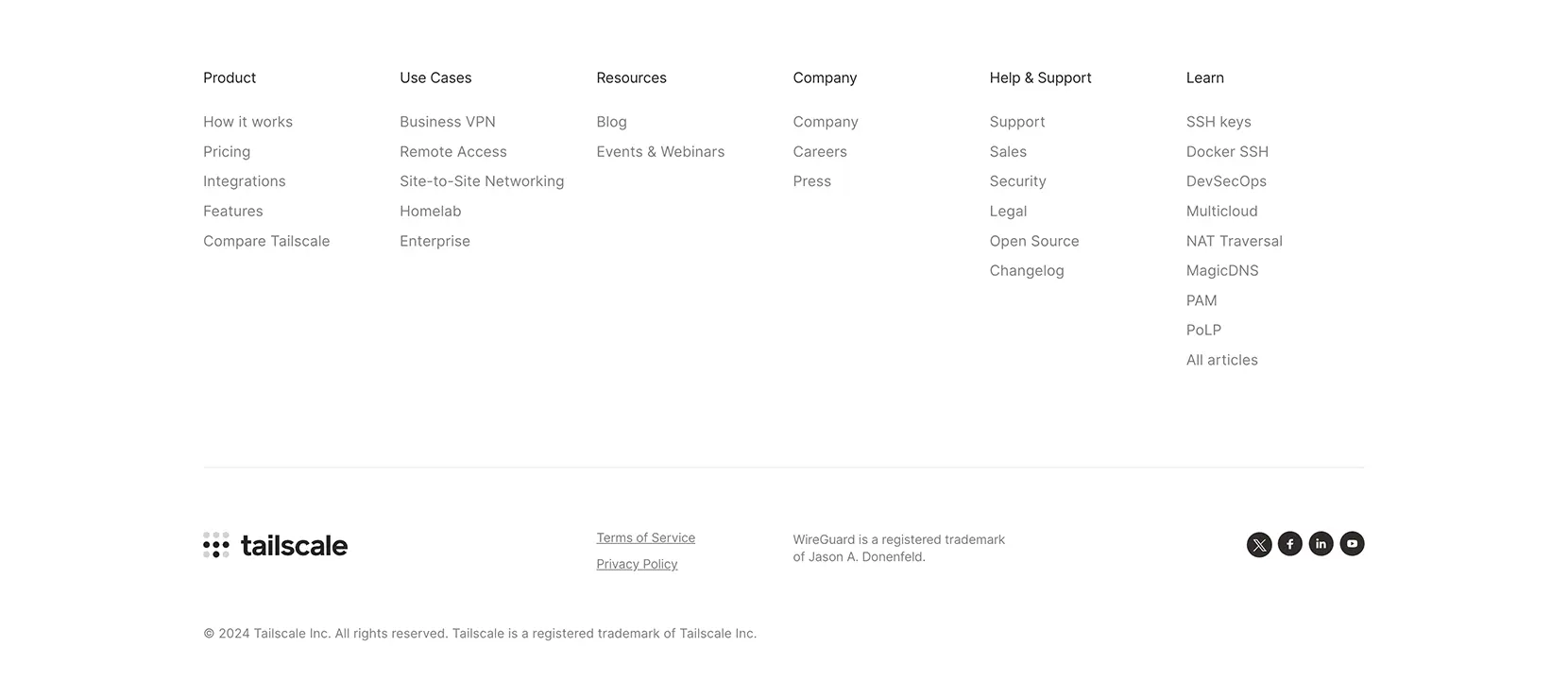Click the Tailscale logo in footer

275,545
